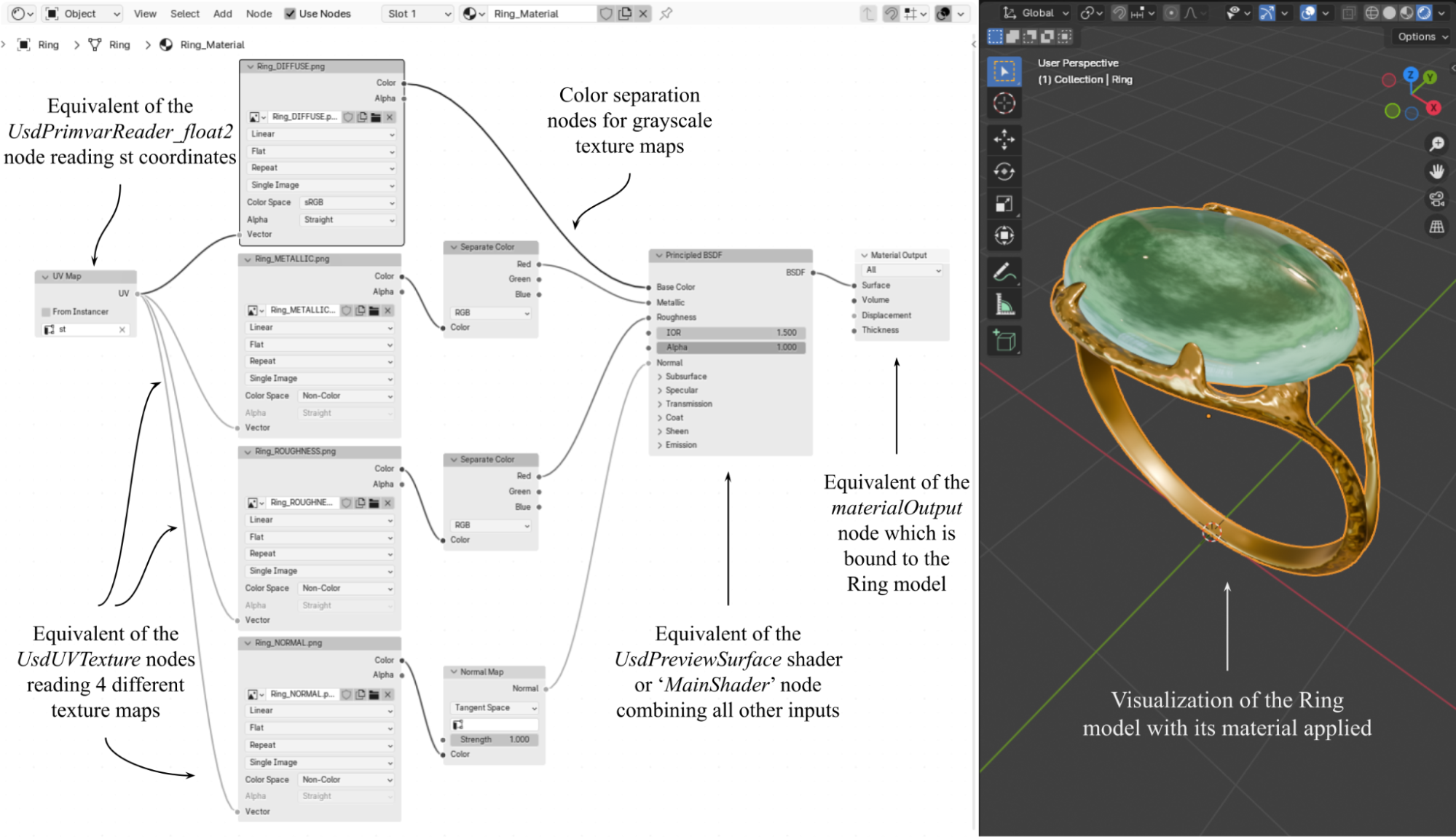Expand the Subsurface section on Principled BSDF
Image resolution: width=1456 pixels, height=837 pixels.
683,376
